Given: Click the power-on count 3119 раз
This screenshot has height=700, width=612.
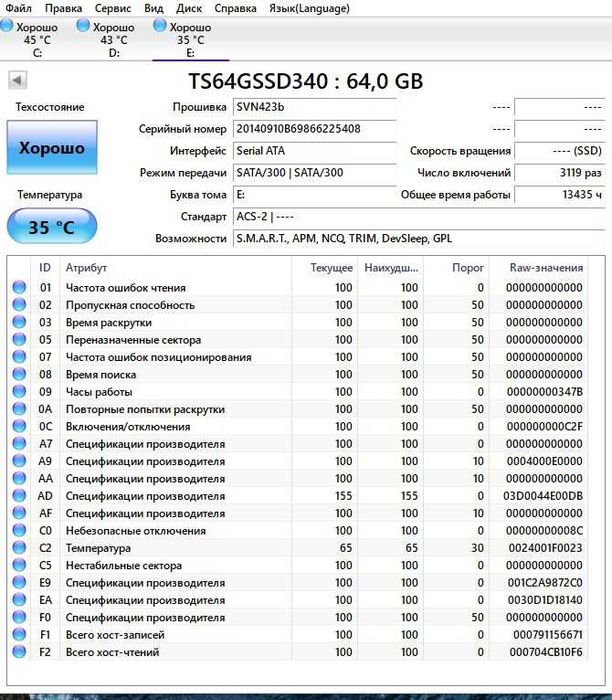Looking at the screenshot, I should (559, 173).
